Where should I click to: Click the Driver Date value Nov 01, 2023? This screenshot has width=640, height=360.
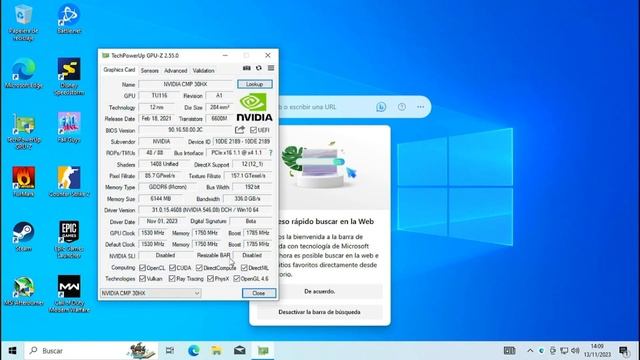162,221
